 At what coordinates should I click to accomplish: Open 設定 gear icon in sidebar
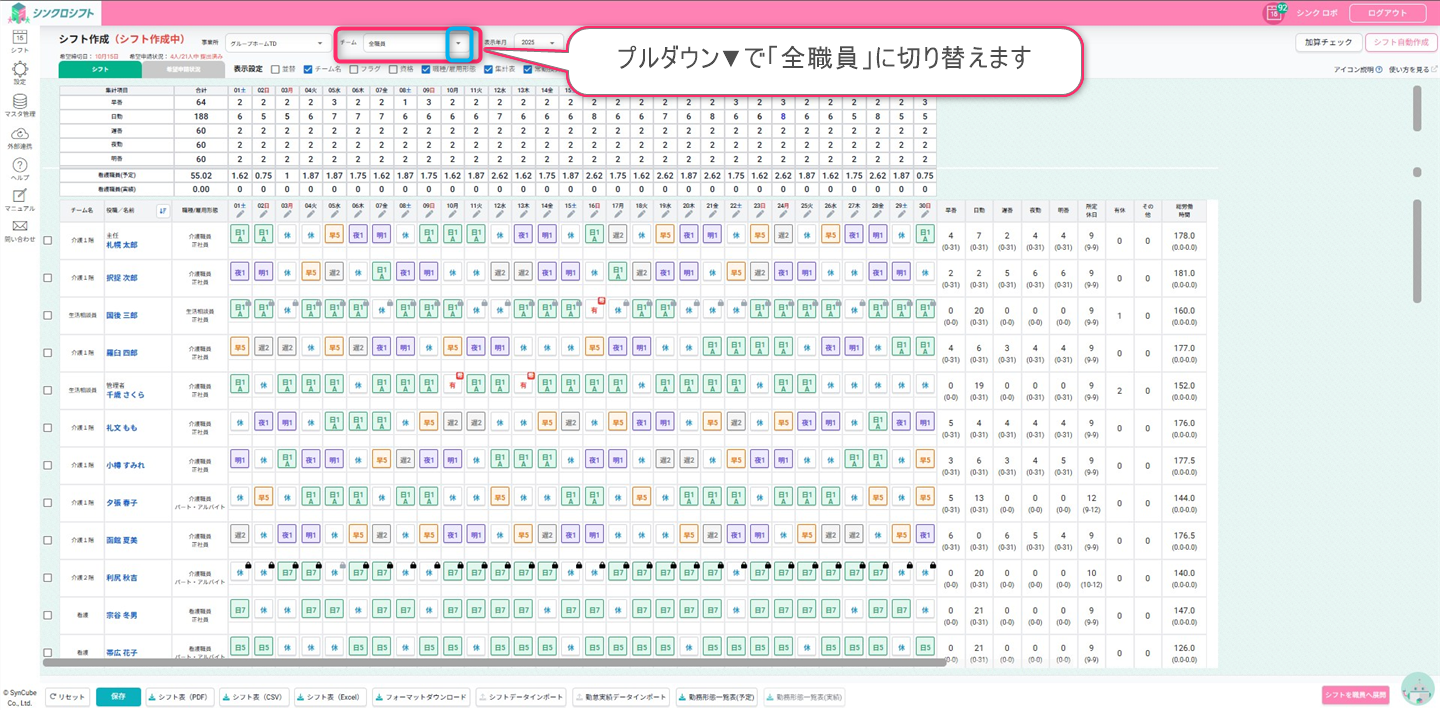click(19, 71)
